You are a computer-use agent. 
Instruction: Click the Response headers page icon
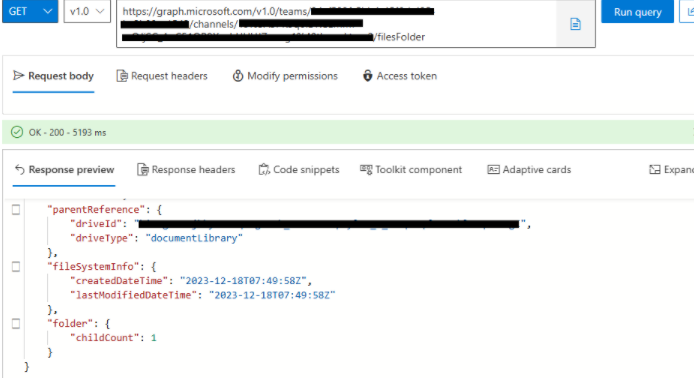(143, 170)
